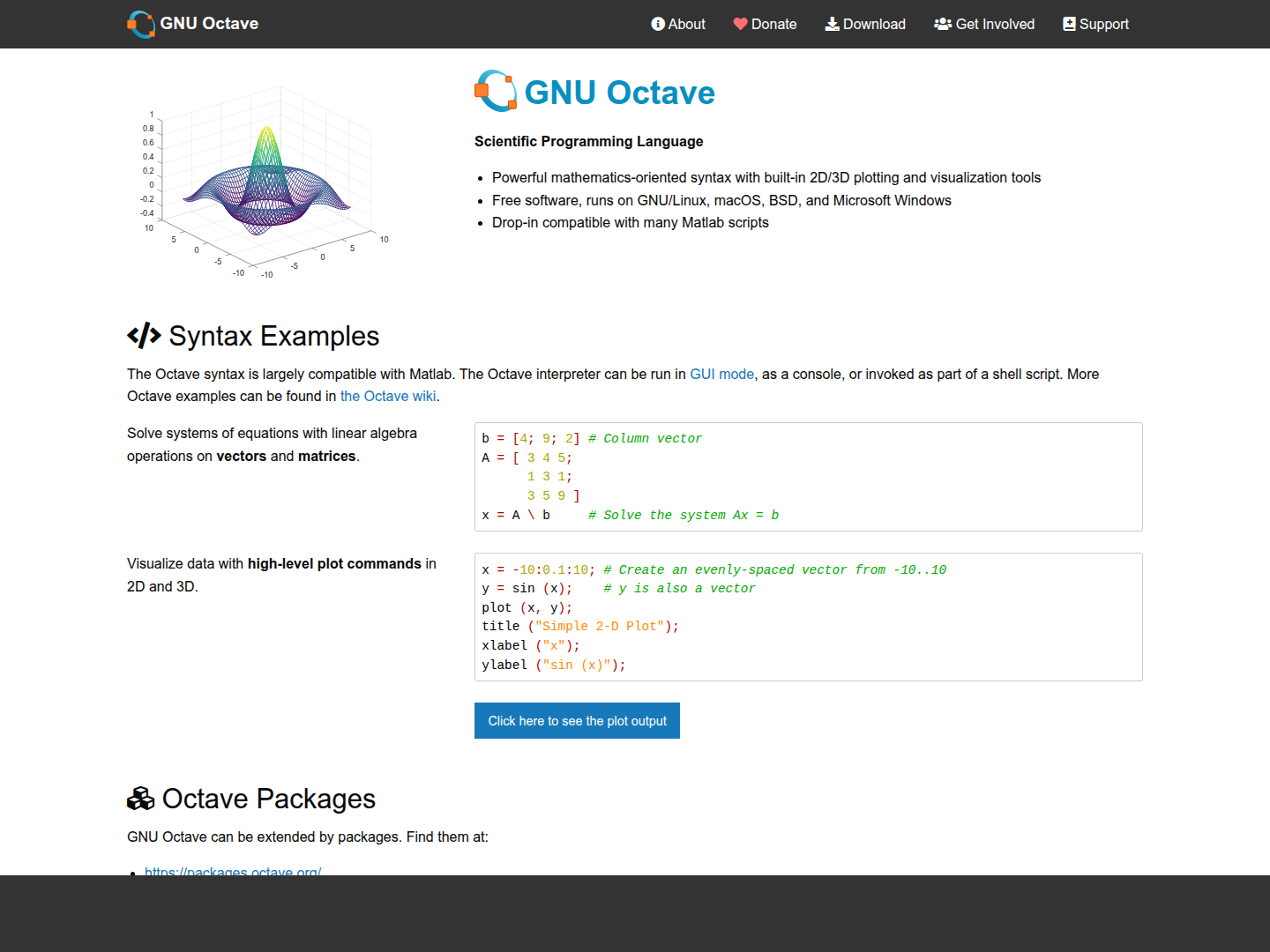Open the Get Involved menu item
This screenshot has height=952, width=1270.
pyautogui.click(x=984, y=24)
